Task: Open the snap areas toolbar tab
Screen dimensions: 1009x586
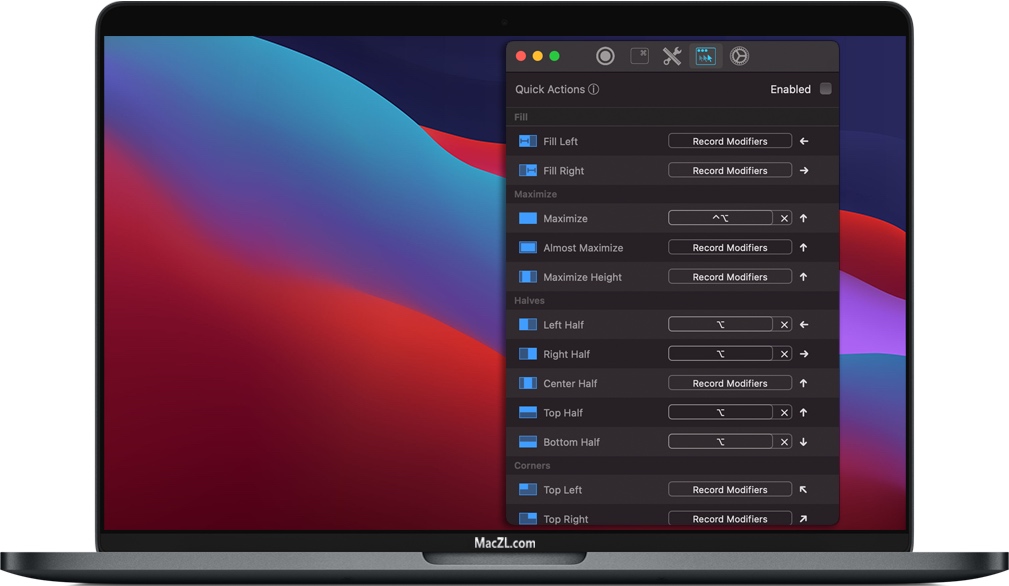Action: pyautogui.click(x=639, y=56)
